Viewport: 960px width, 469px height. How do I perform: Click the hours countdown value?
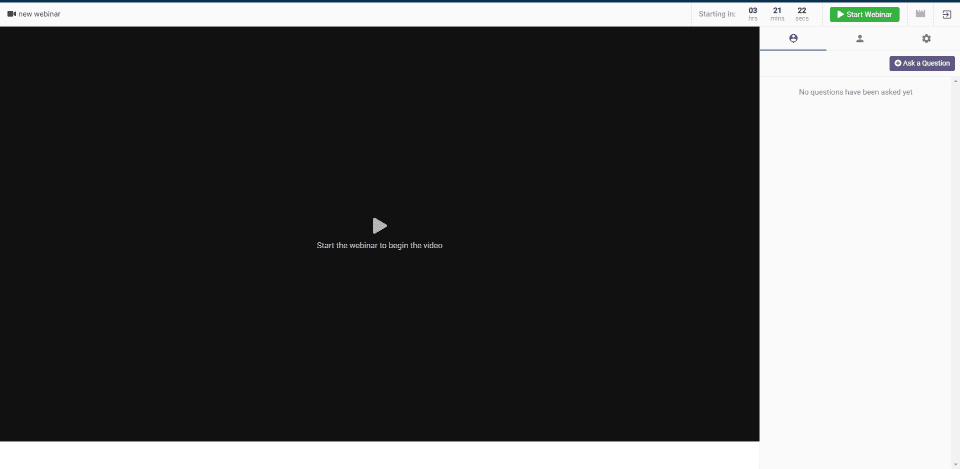tap(753, 10)
